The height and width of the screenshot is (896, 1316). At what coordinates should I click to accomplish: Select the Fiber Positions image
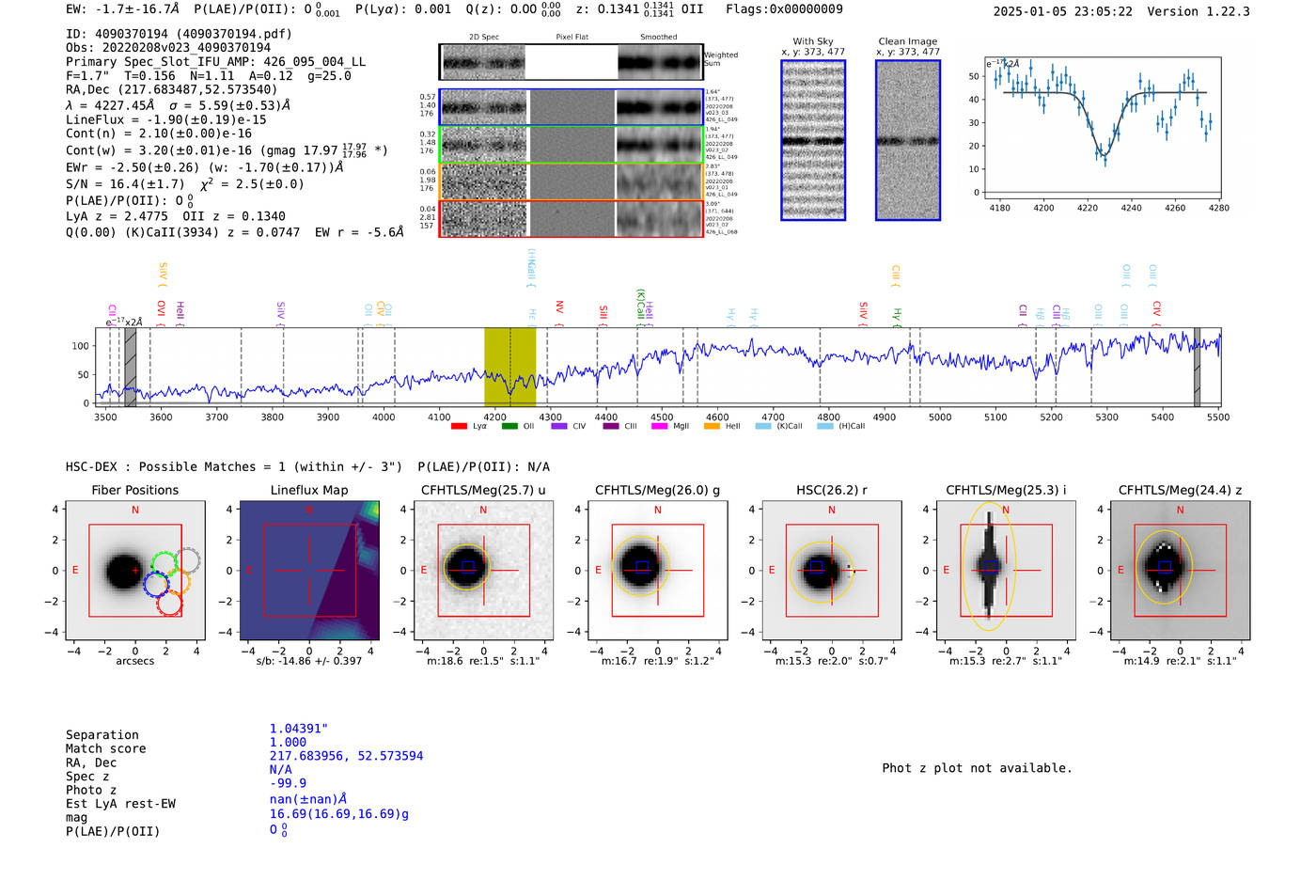(x=135, y=570)
